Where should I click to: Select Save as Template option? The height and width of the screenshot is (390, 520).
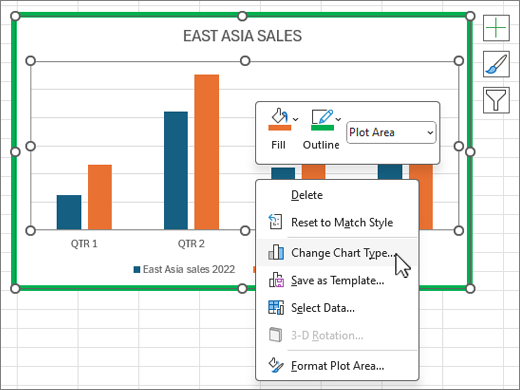click(x=337, y=280)
